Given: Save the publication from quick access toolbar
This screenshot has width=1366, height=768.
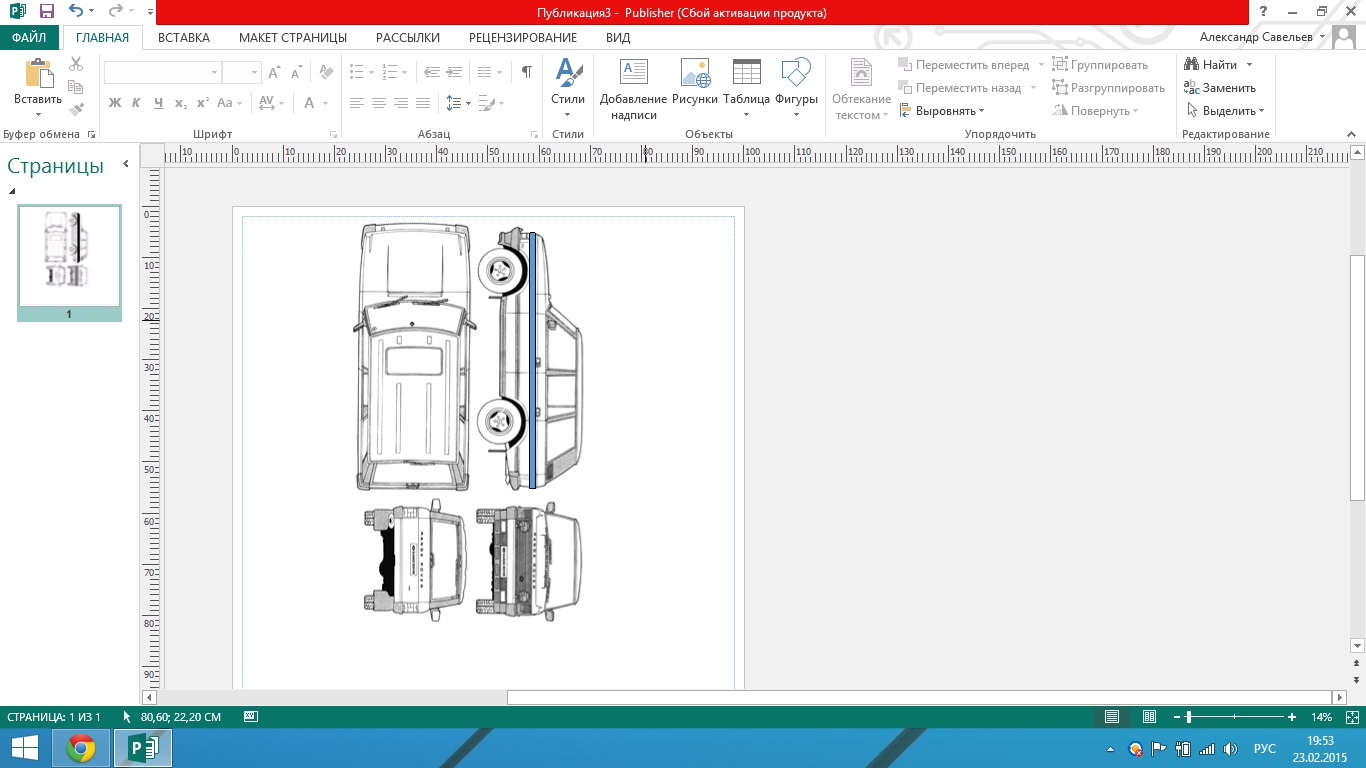Looking at the screenshot, I should click(46, 12).
